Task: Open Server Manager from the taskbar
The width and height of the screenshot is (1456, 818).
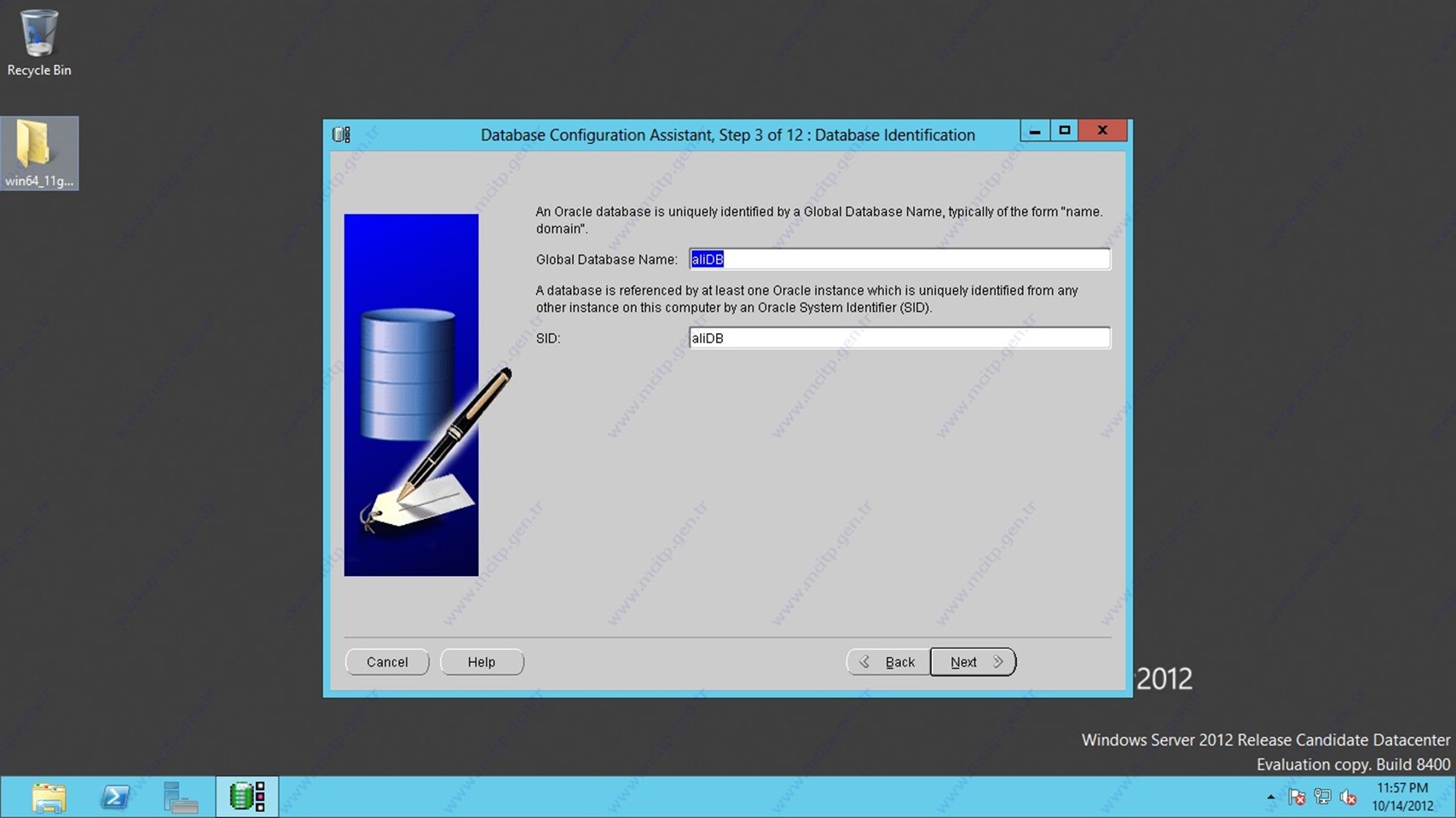Action: [181, 798]
